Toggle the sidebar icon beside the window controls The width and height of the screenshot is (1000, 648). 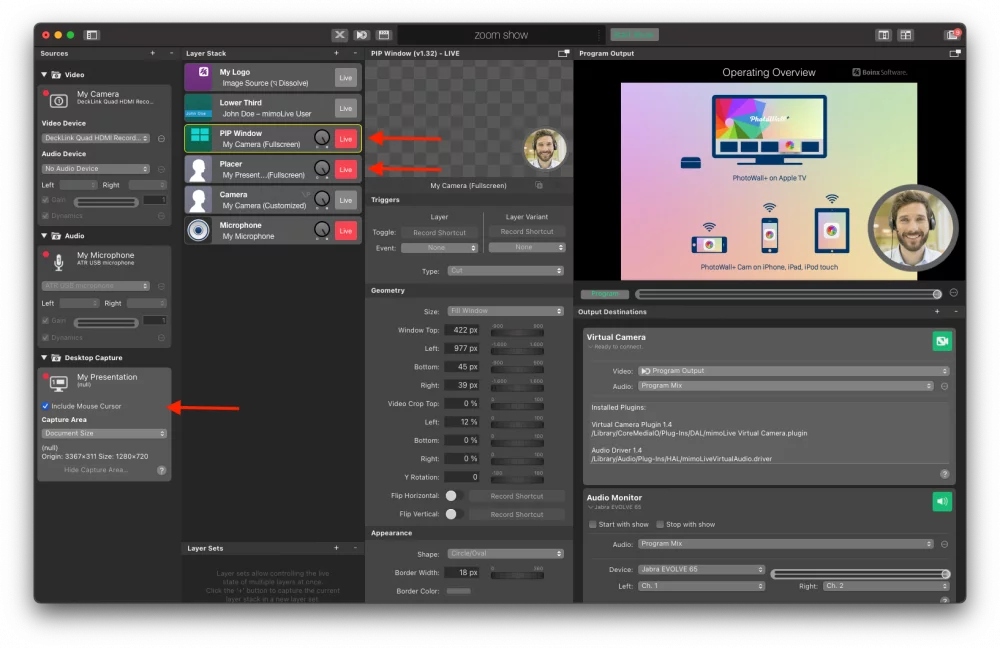pyautogui.click(x=92, y=35)
